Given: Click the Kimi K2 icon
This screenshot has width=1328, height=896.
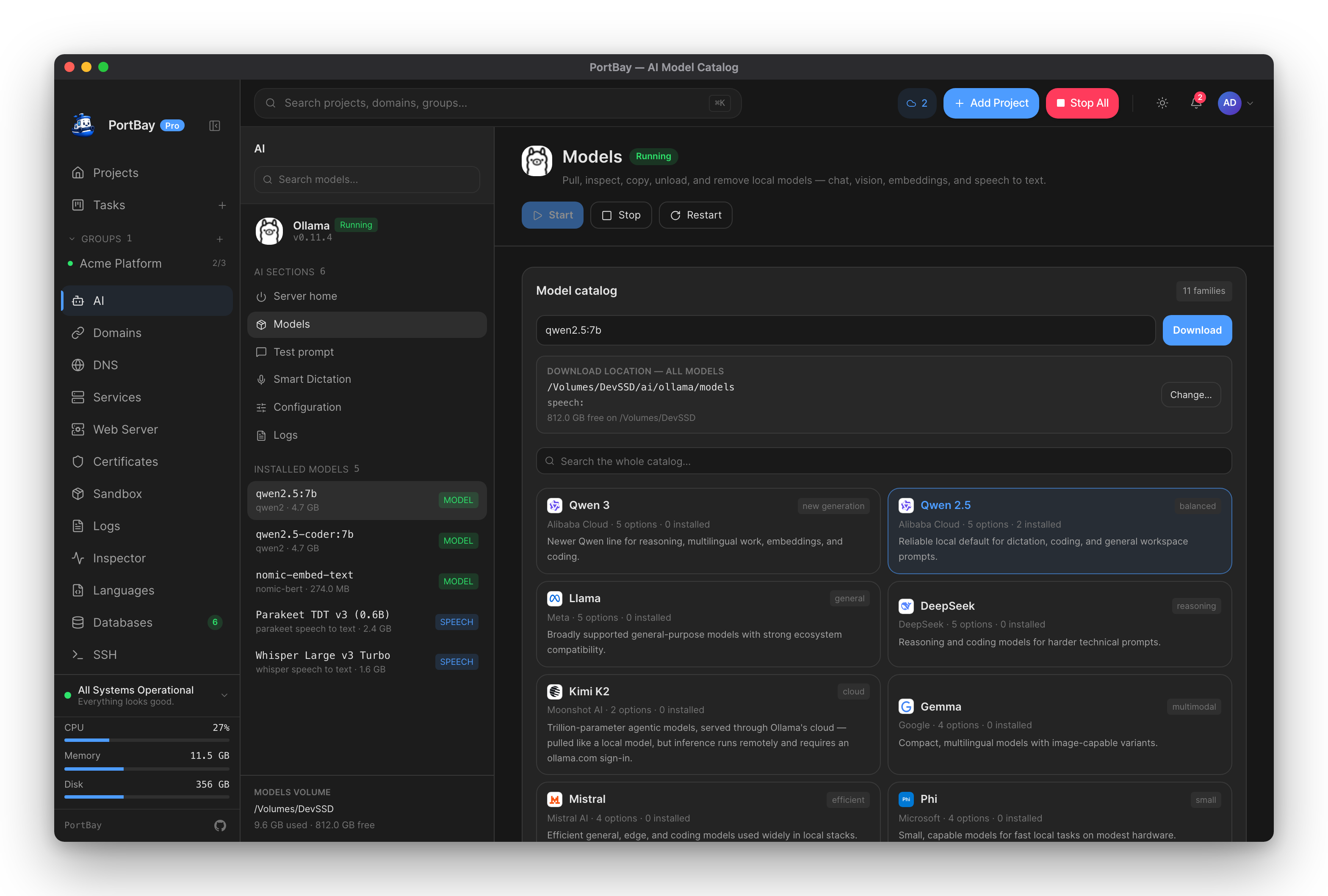Looking at the screenshot, I should tap(554, 691).
